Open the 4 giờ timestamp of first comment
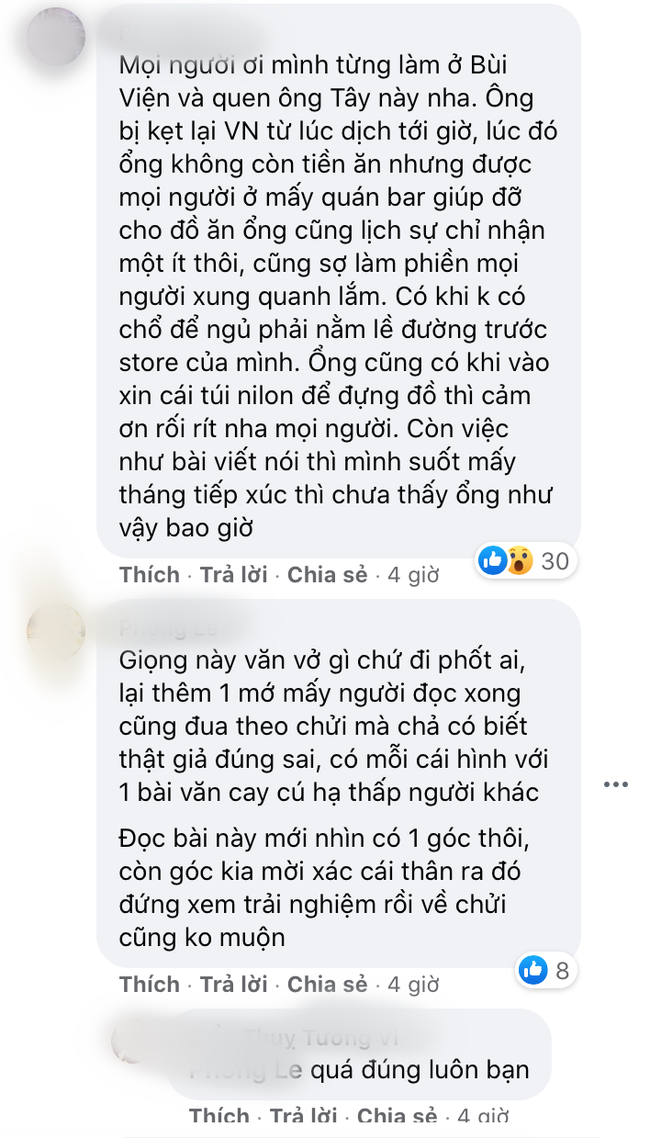Image resolution: width=650 pixels, height=1138 pixels. click(x=414, y=575)
